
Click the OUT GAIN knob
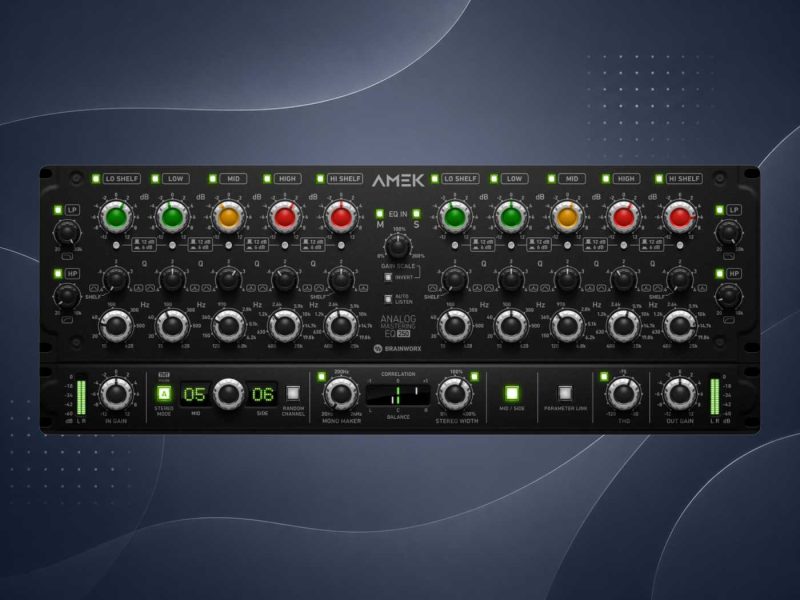coord(680,393)
